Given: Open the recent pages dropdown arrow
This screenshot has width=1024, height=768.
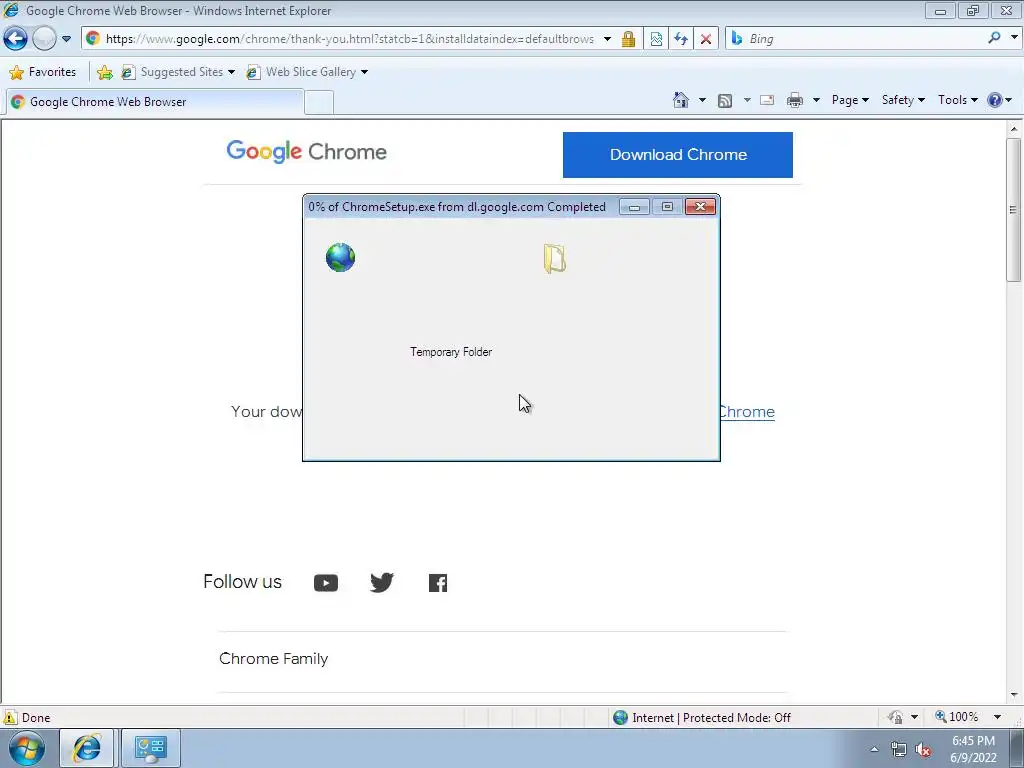Looking at the screenshot, I should [x=66, y=39].
